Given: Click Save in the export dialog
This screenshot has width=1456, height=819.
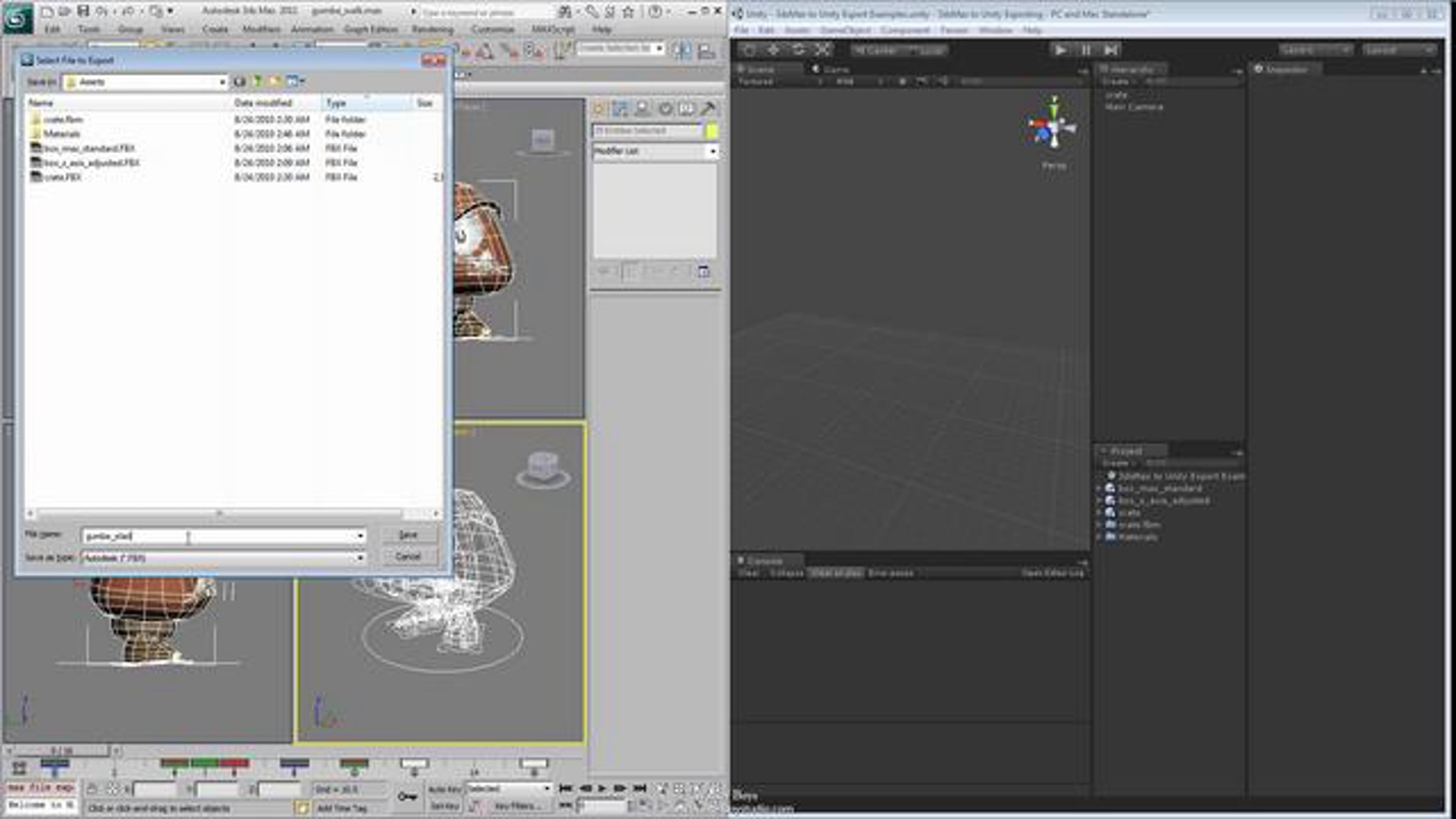Looking at the screenshot, I should (x=408, y=535).
